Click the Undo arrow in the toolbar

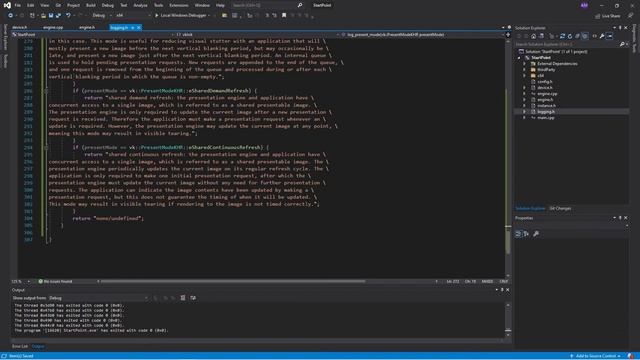[x=68, y=16]
